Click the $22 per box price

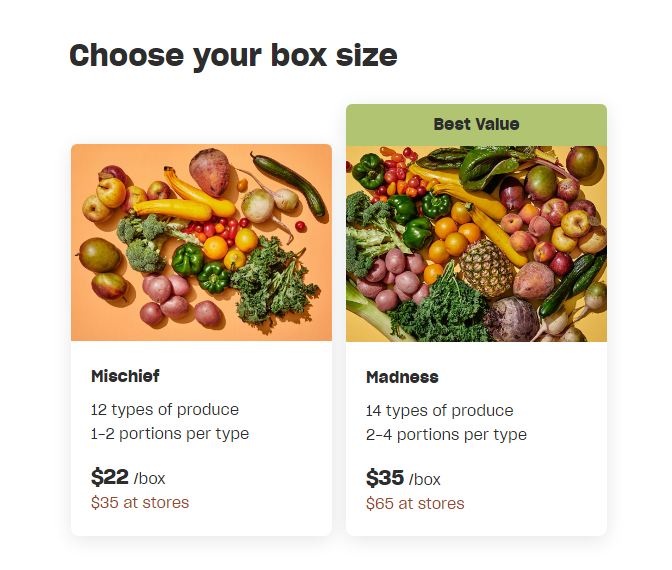pos(109,477)
